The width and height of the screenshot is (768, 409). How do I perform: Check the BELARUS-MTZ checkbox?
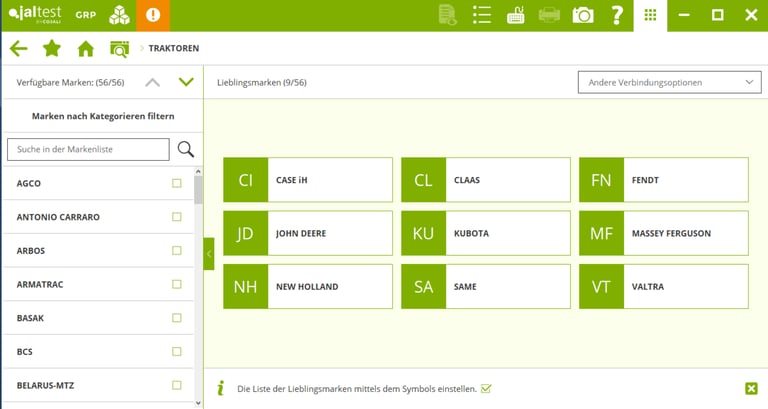[177, 385]
